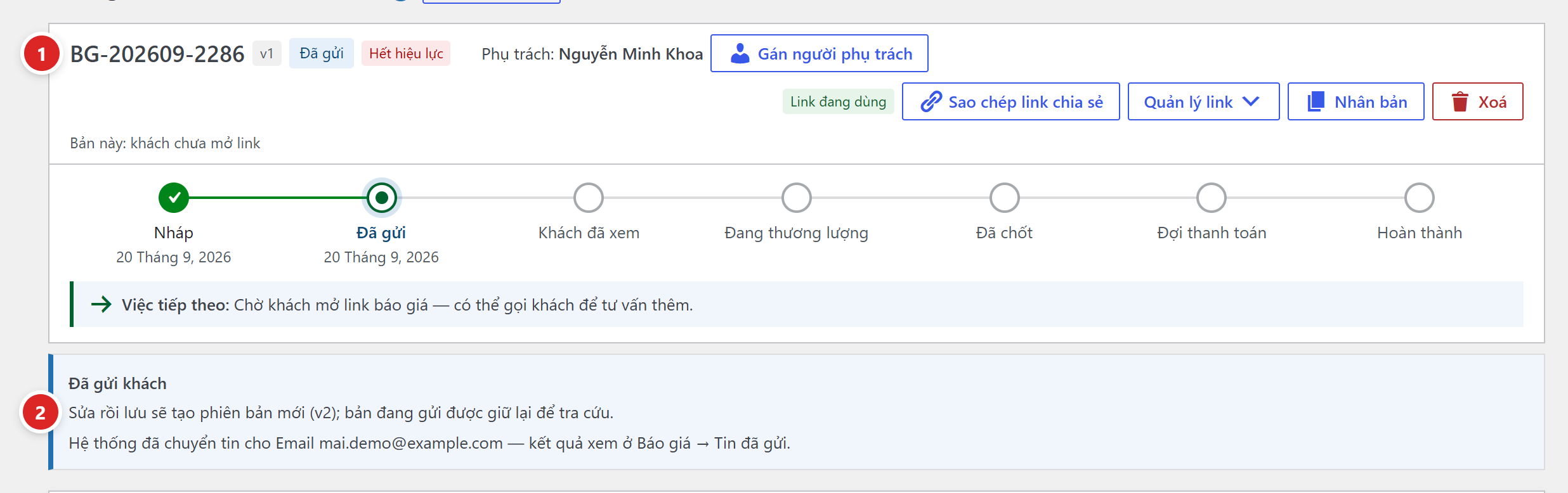Select the Đợi thanh toán step circle

[x=1212, y=198]
